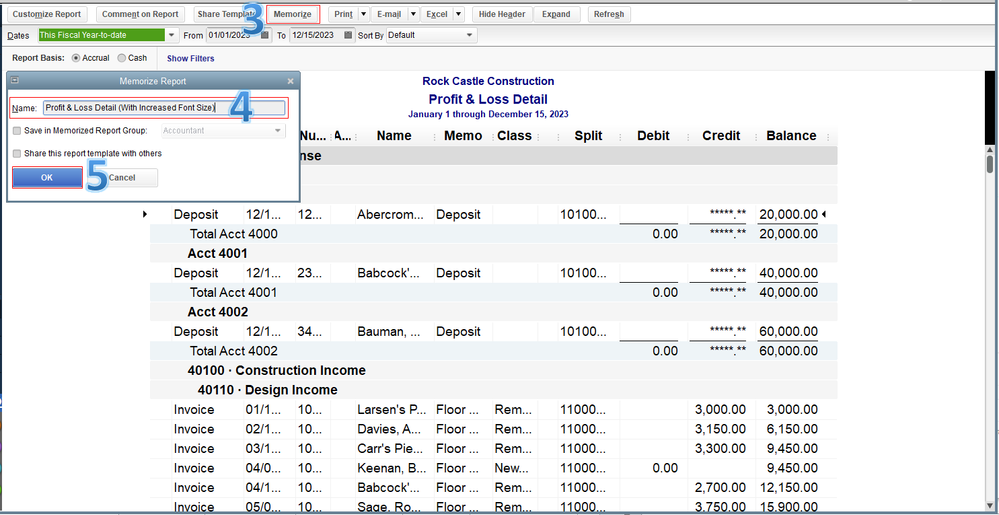This screenshot has height=515, width=999.
Task: Click the E-mail button
Action: pyautogui.click(x=389, y=14)
